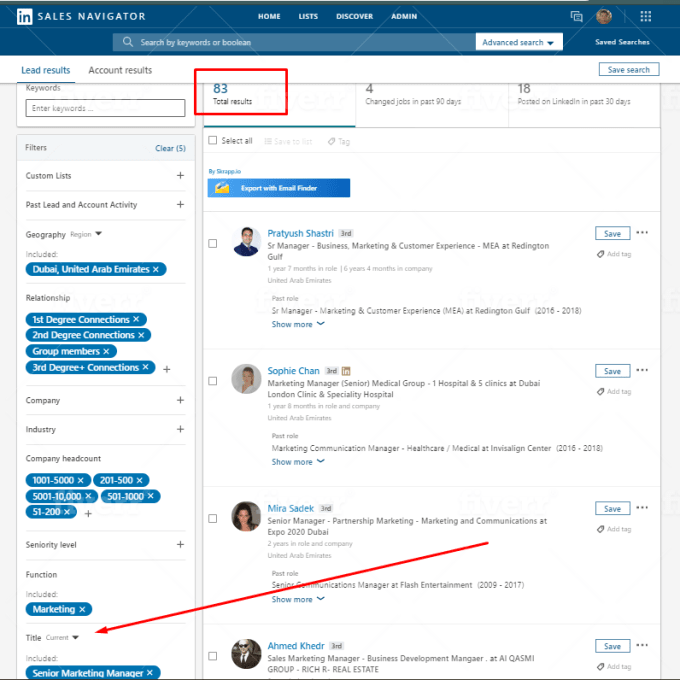
Task: Switch to Lead results tab
Action: tap(46, 70)
